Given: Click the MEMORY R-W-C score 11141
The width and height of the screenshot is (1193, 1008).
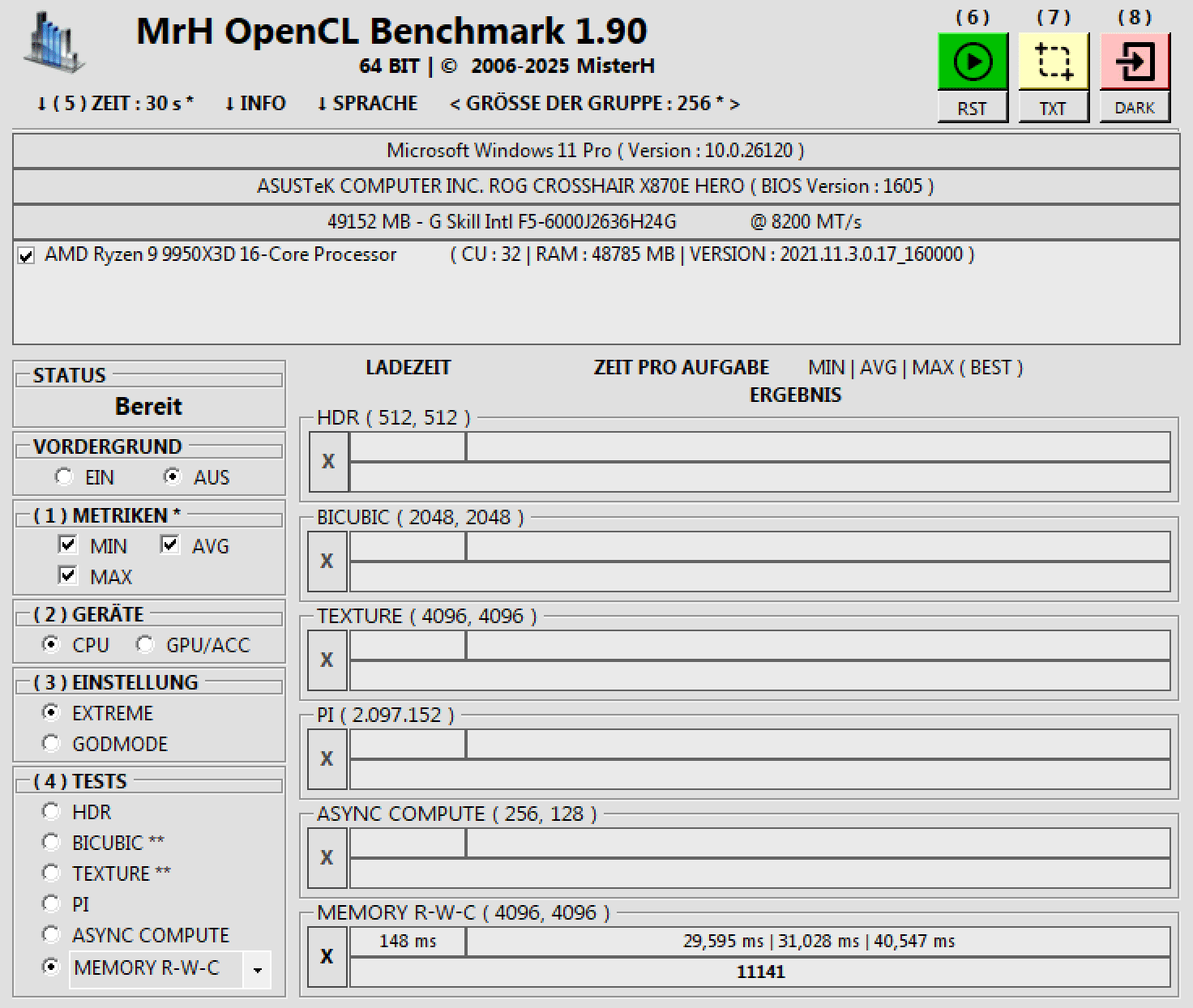Looking at the screenshot, I should tap(760, 972).
